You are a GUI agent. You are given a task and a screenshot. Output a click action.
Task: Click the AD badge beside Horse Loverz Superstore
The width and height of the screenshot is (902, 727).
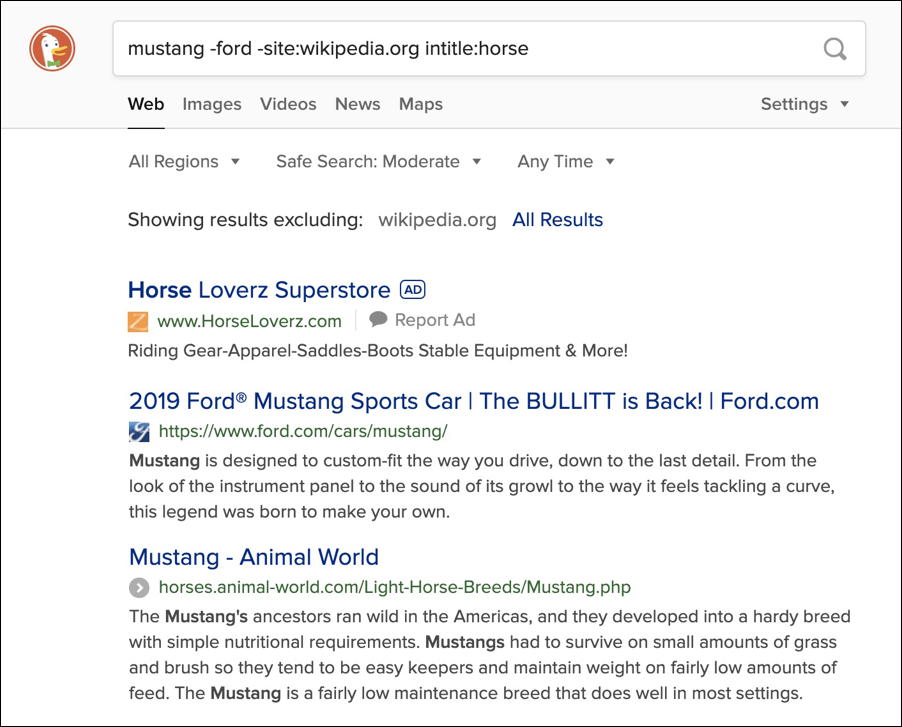click(413, 289)
